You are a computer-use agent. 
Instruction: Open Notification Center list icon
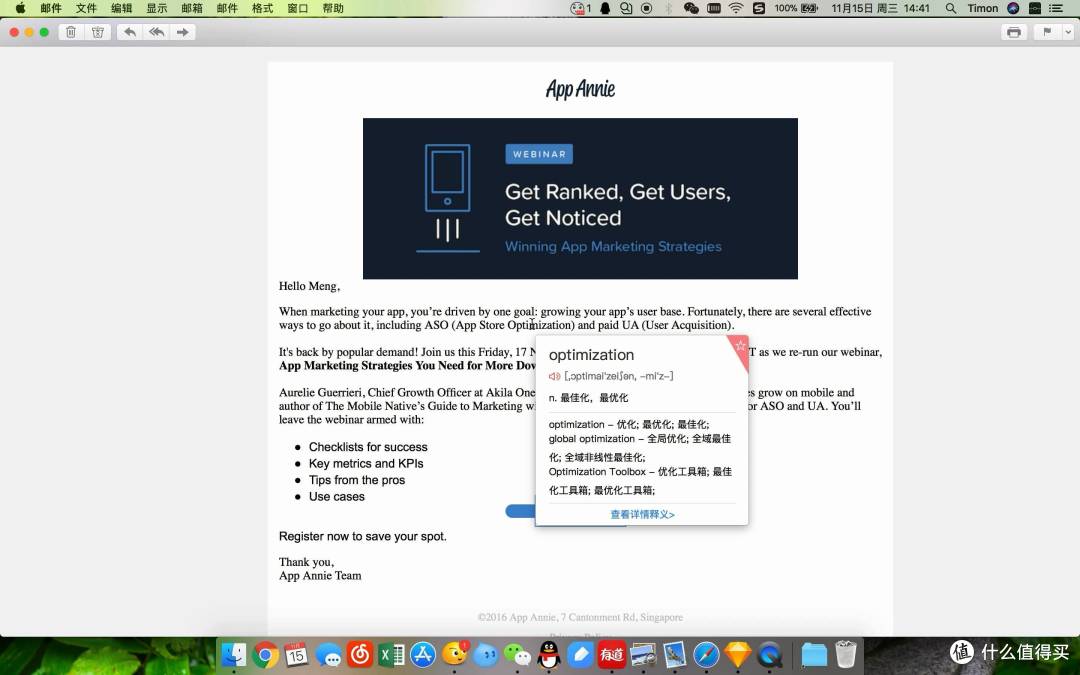[x=1055, y=8]
